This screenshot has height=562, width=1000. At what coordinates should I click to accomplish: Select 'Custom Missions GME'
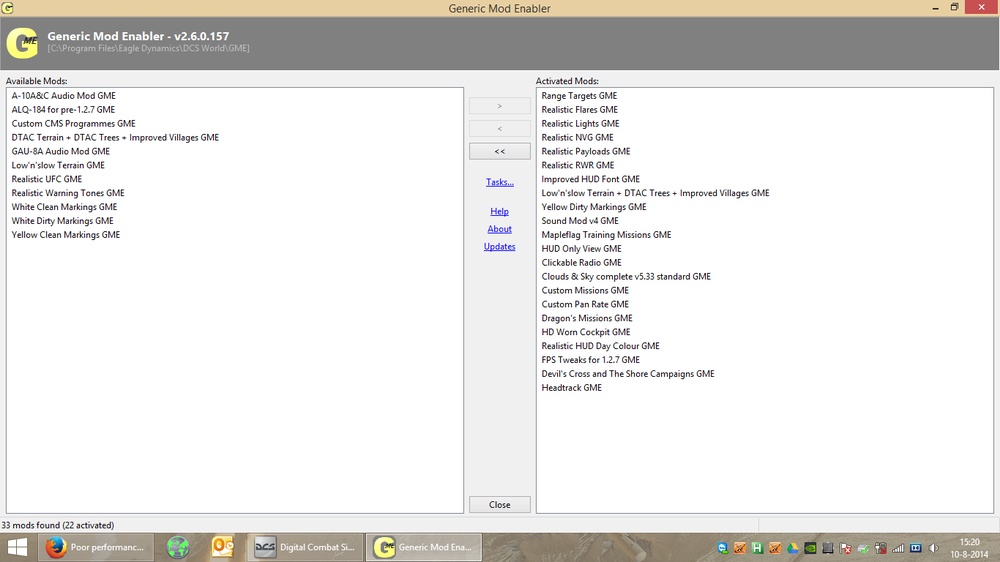[585, 291]
